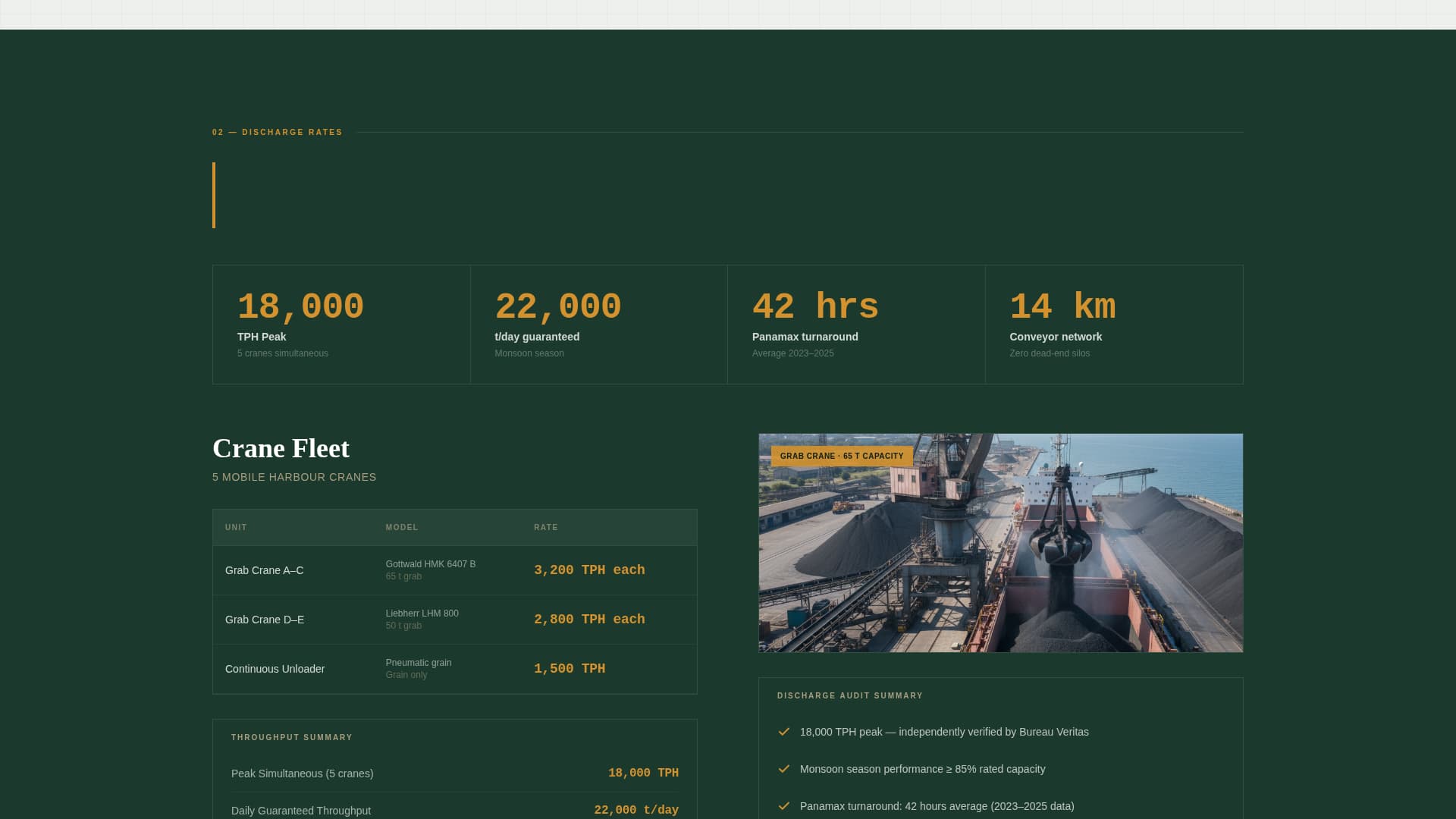Viewport: 1456px width, 819px height.
Task: Click the grab crane photo thumbnail
Action: pos(999,543)
